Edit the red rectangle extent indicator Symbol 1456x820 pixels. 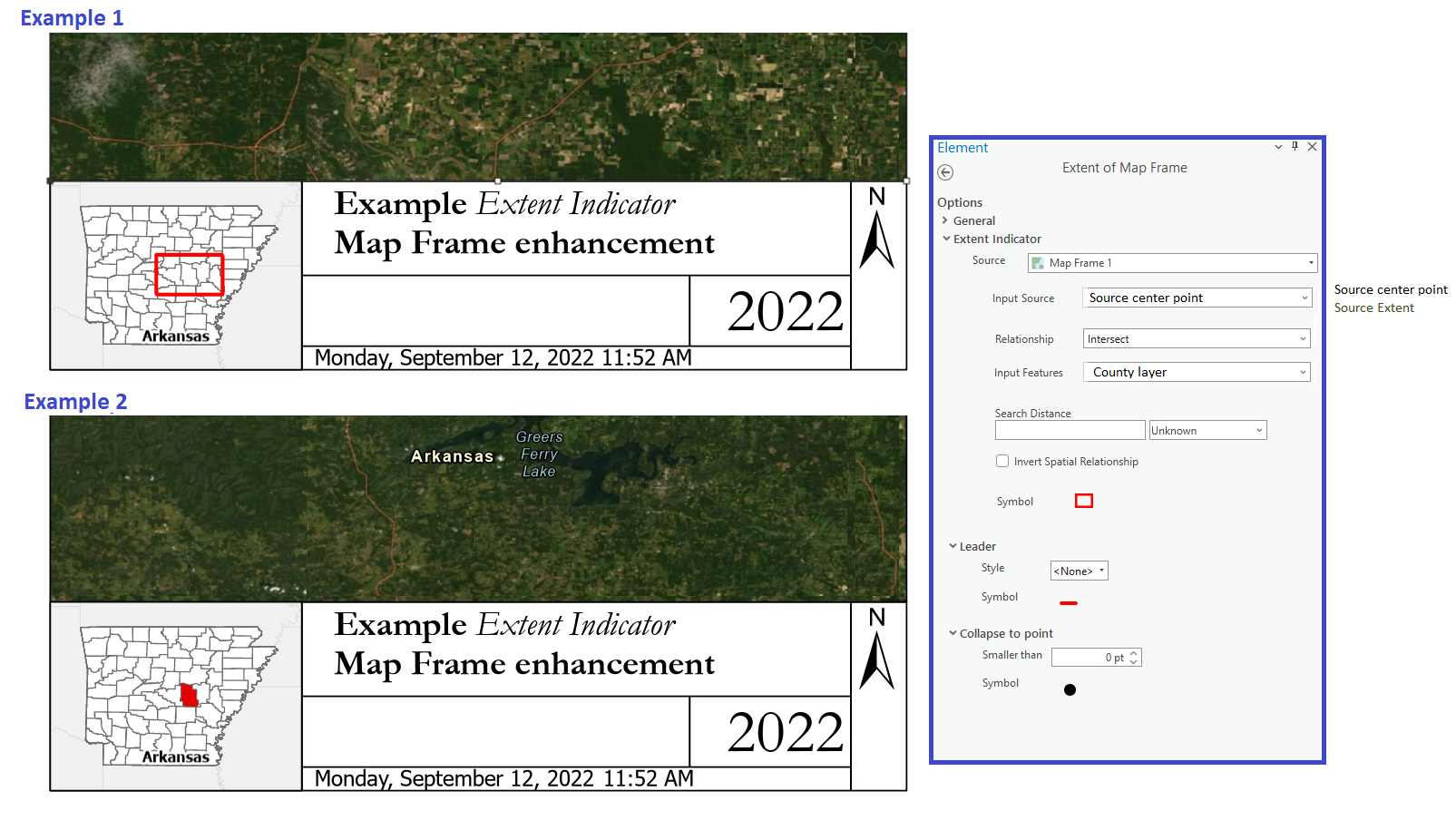pos(1084,500)
